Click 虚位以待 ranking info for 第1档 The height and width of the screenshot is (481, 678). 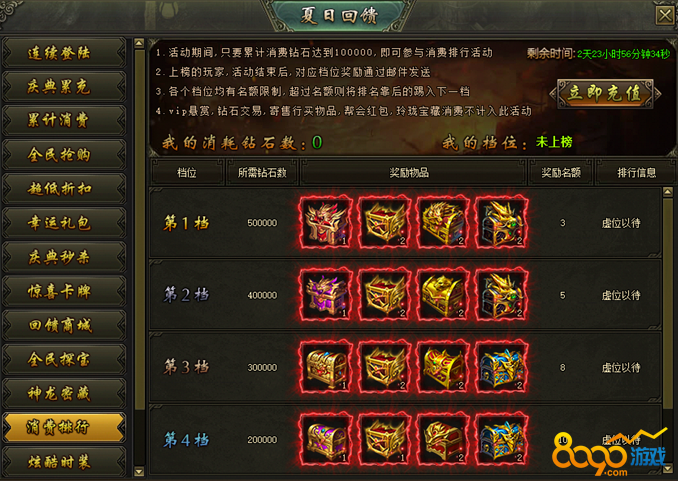(621, 223)
